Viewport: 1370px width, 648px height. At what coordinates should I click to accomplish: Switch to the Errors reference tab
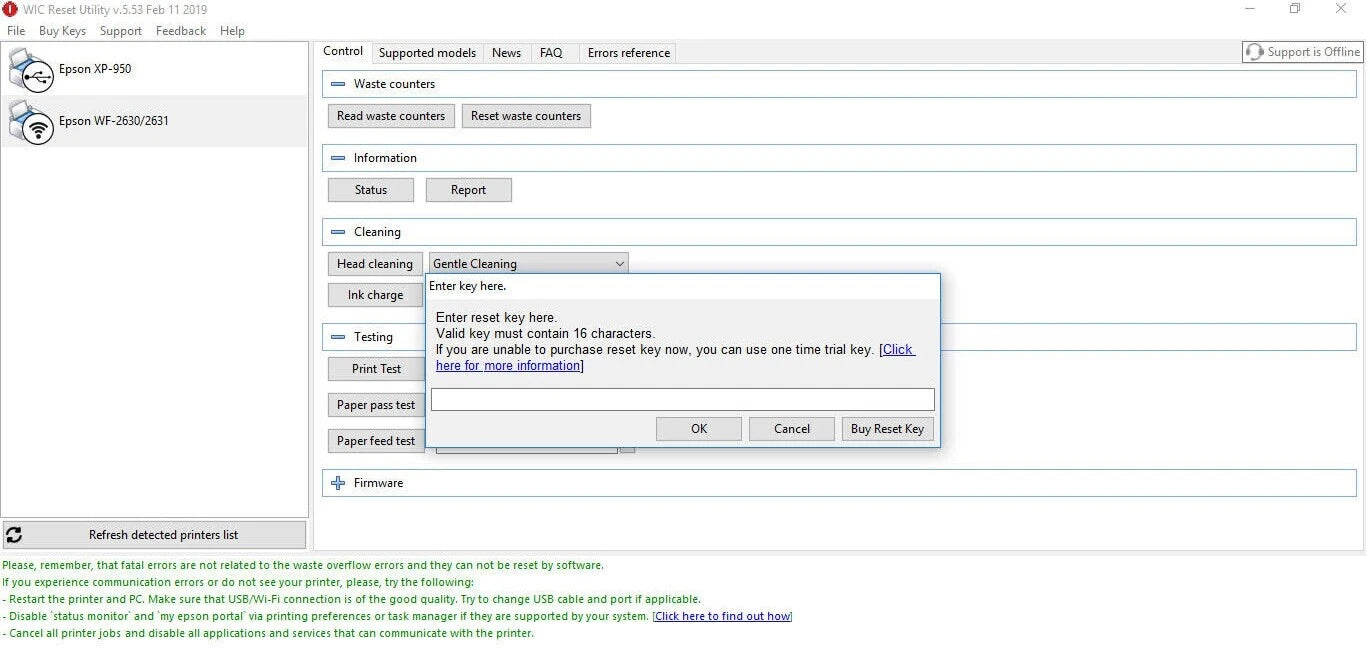tap(629, 53)
